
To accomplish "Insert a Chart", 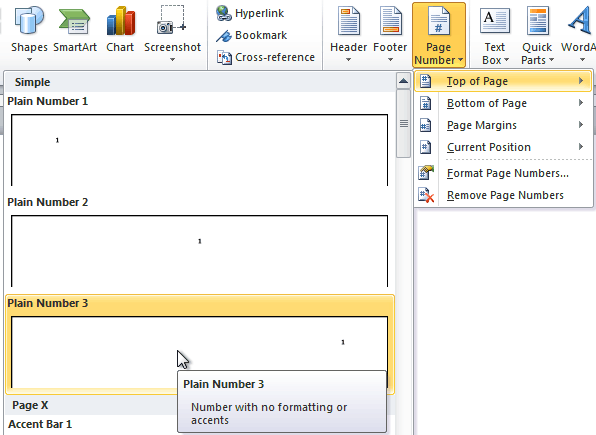I will click(120, 21).
